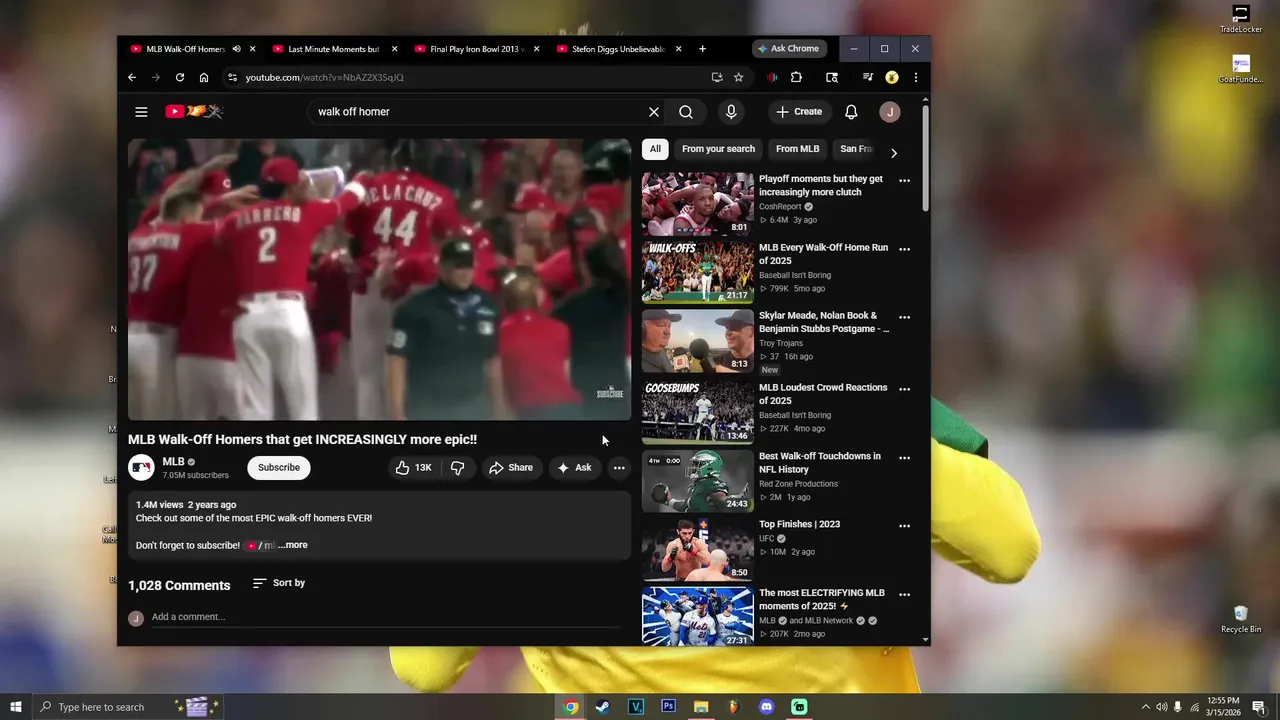This screenshot has height=720, width=1280.
Task: Open the YouTube notifications bell
Action: click(x=851, y=112)
